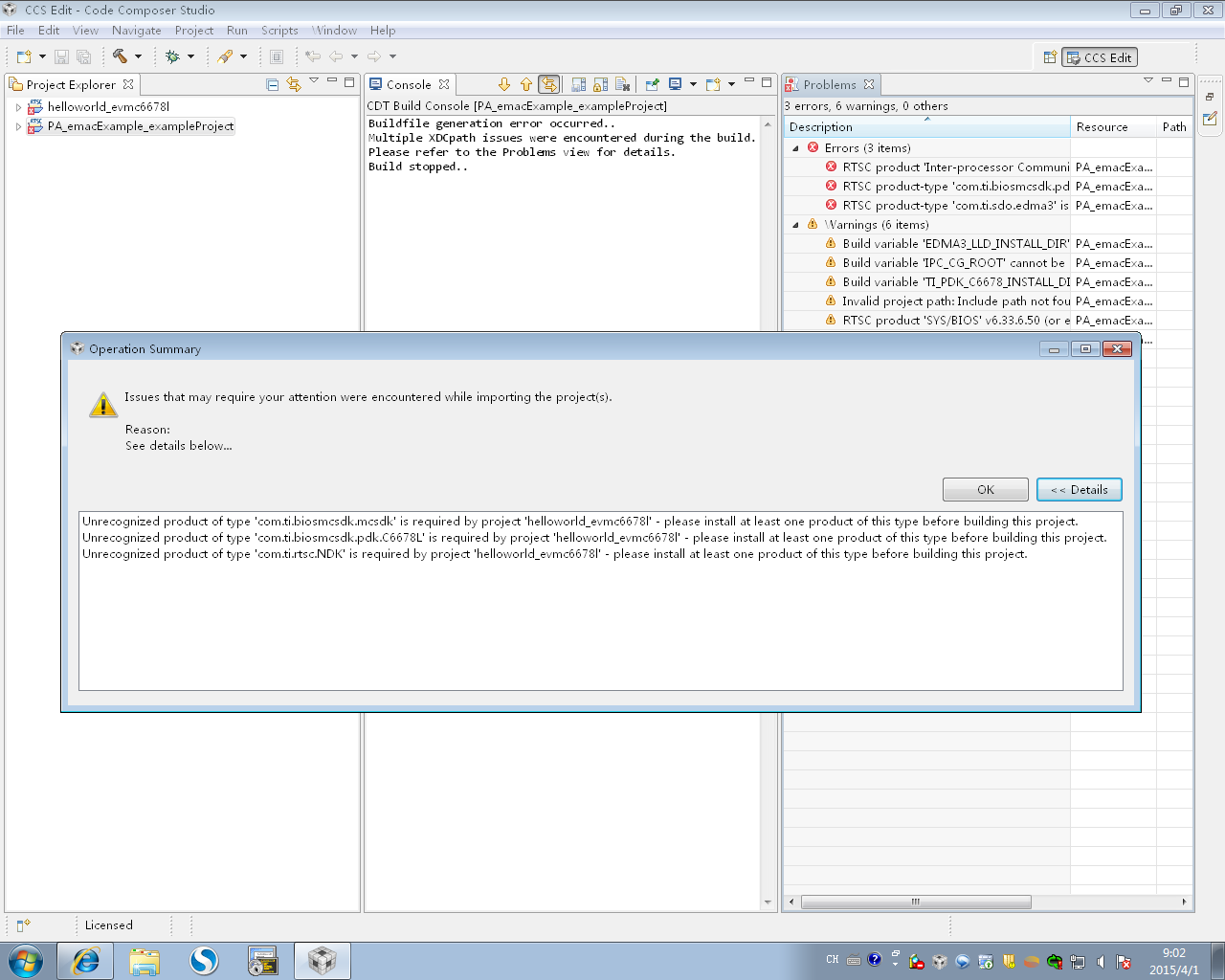This screenshot has height=980, width=1225.
Task: Click the Console down arrow next-error icon
Action: 504,84
